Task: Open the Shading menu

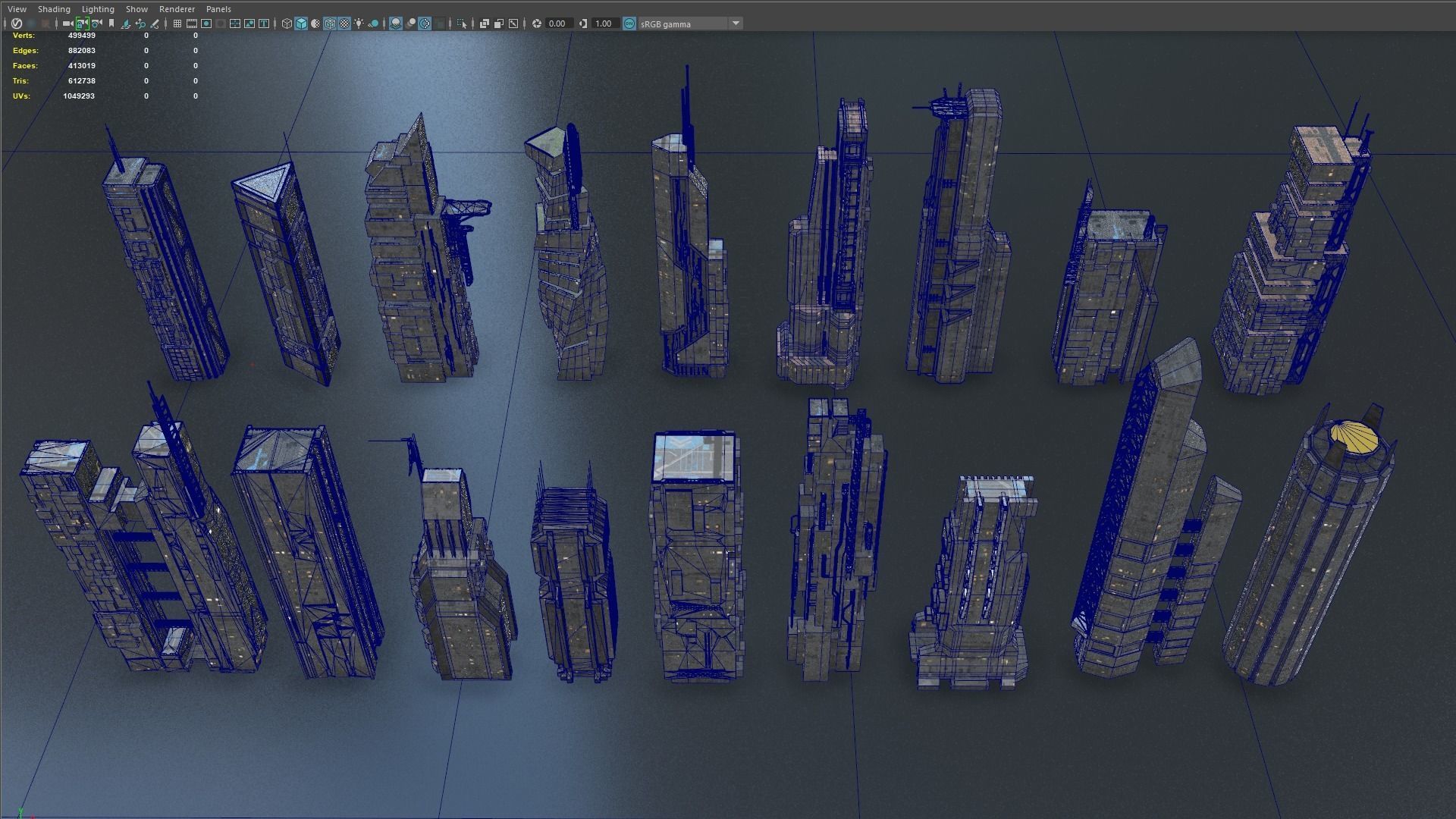Action: (x=54, y=9)
